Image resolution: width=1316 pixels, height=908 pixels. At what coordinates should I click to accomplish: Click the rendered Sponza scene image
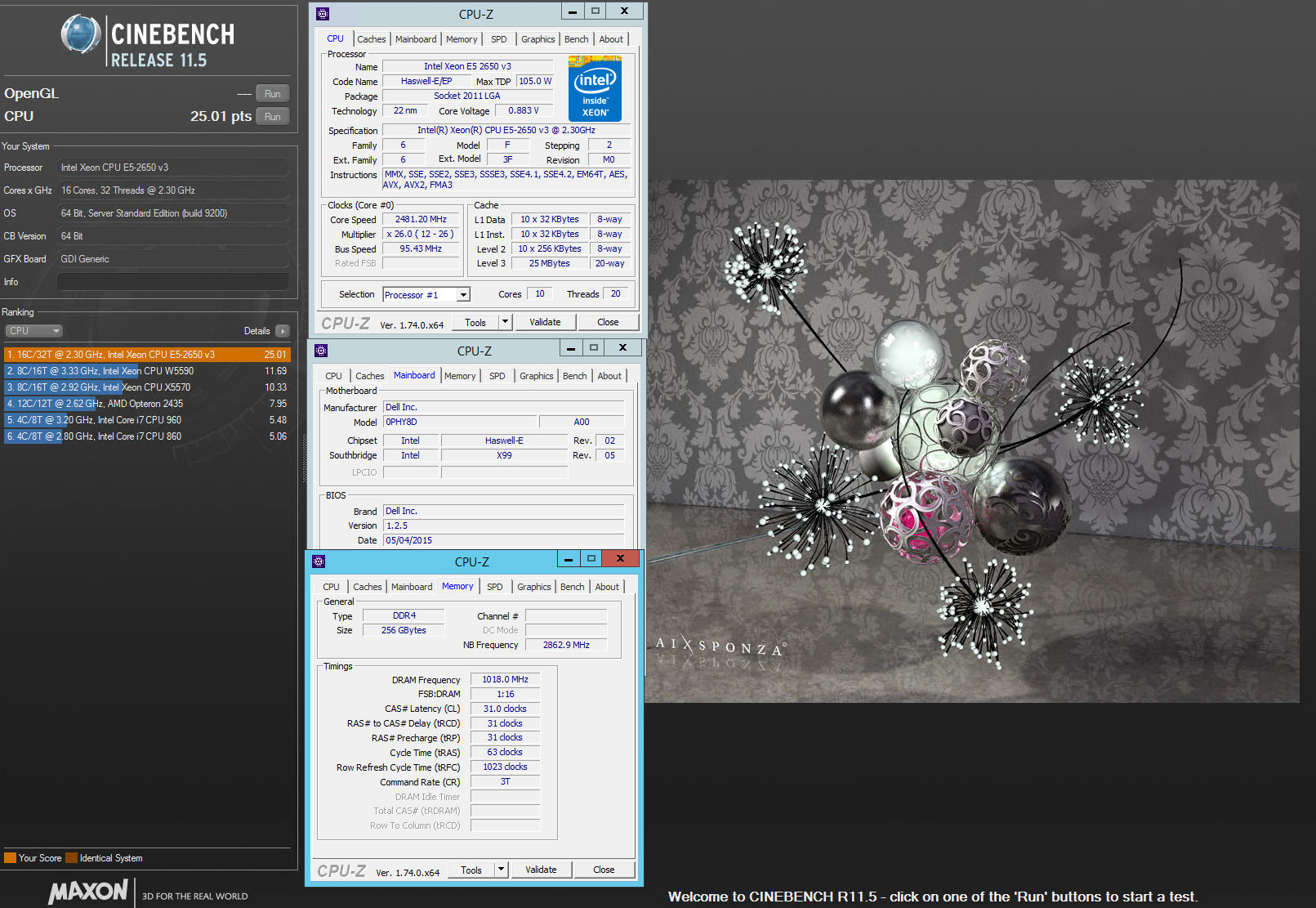(x=972, y=441)
